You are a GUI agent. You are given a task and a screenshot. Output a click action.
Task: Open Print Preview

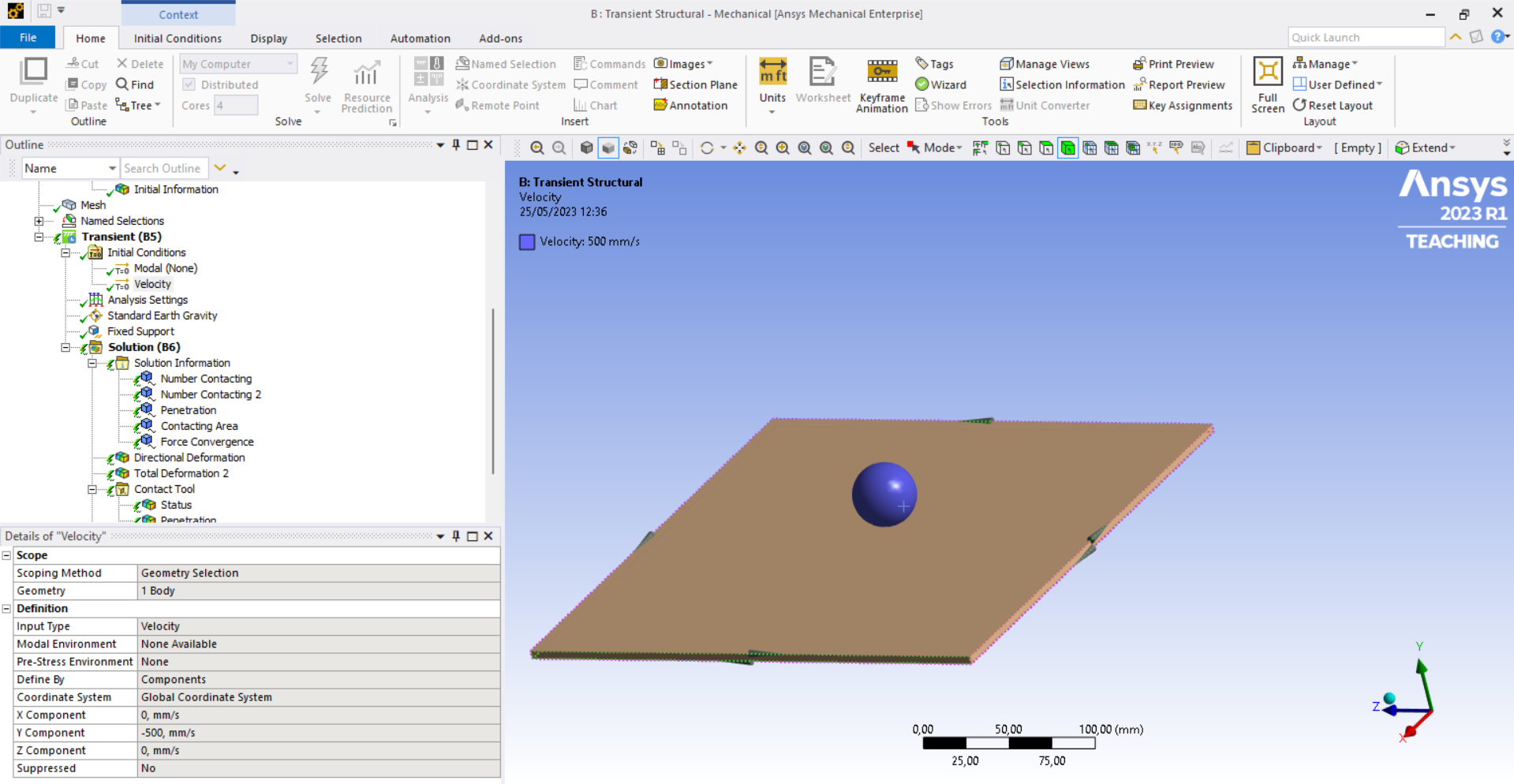point(1173,64)
